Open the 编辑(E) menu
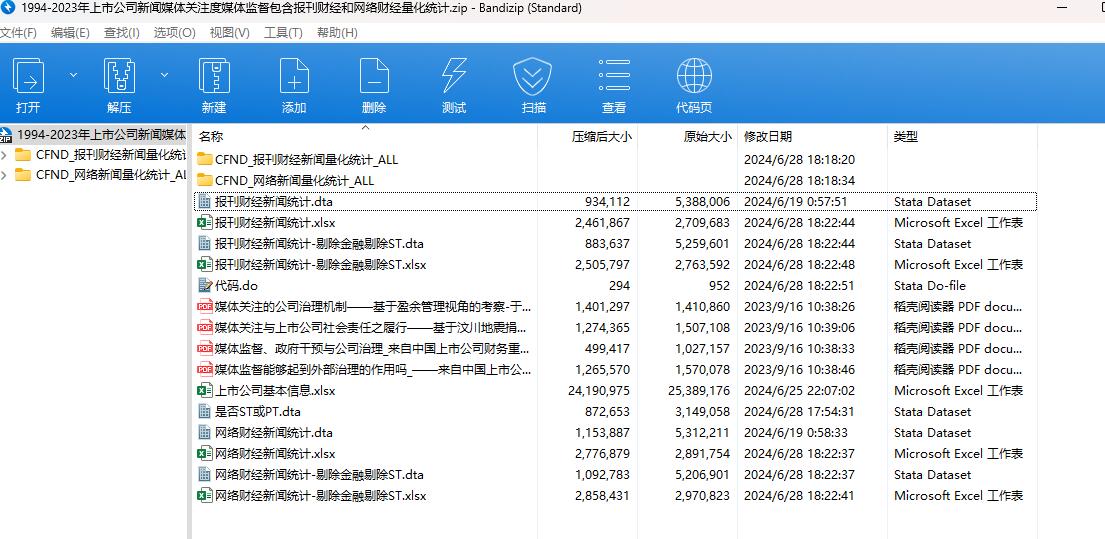This screenshot has width=1105, height=539. pos(70,32)
